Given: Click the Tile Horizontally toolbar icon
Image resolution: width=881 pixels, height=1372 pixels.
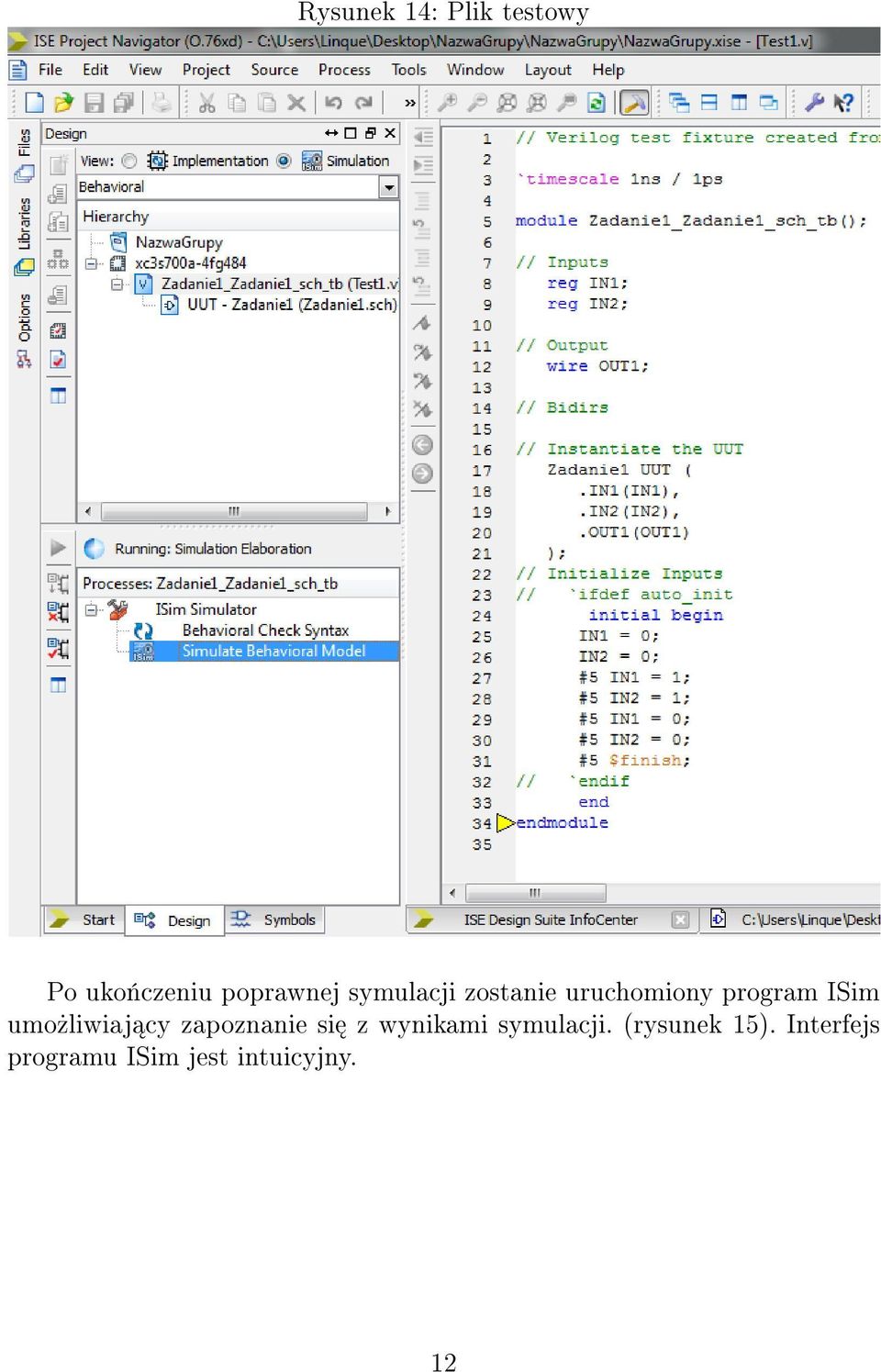Looking at the screenshot, I should (x=709, y=103).
